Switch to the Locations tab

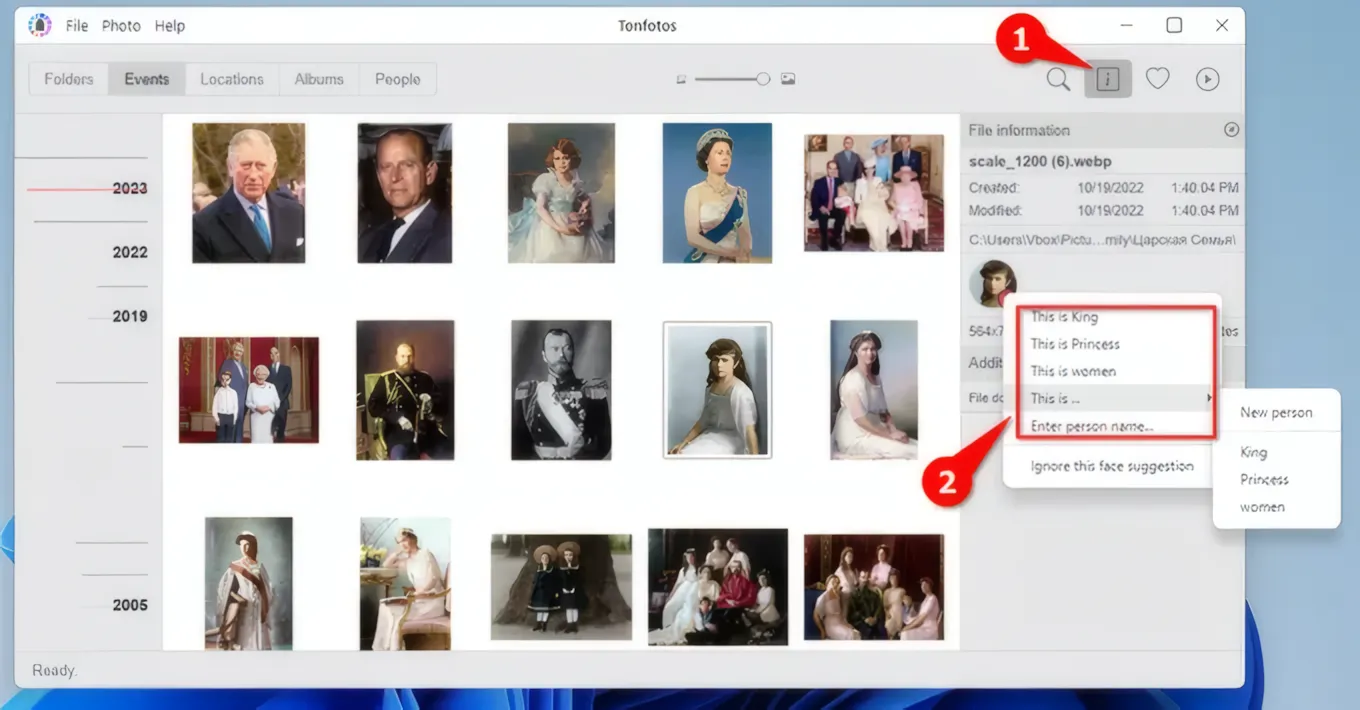(231, 78)
